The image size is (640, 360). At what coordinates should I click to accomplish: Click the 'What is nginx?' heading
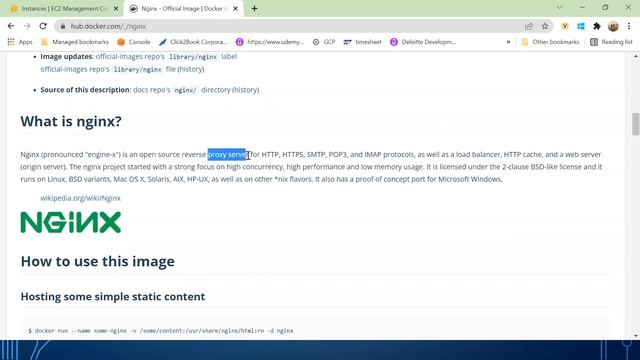click(71, 121)
